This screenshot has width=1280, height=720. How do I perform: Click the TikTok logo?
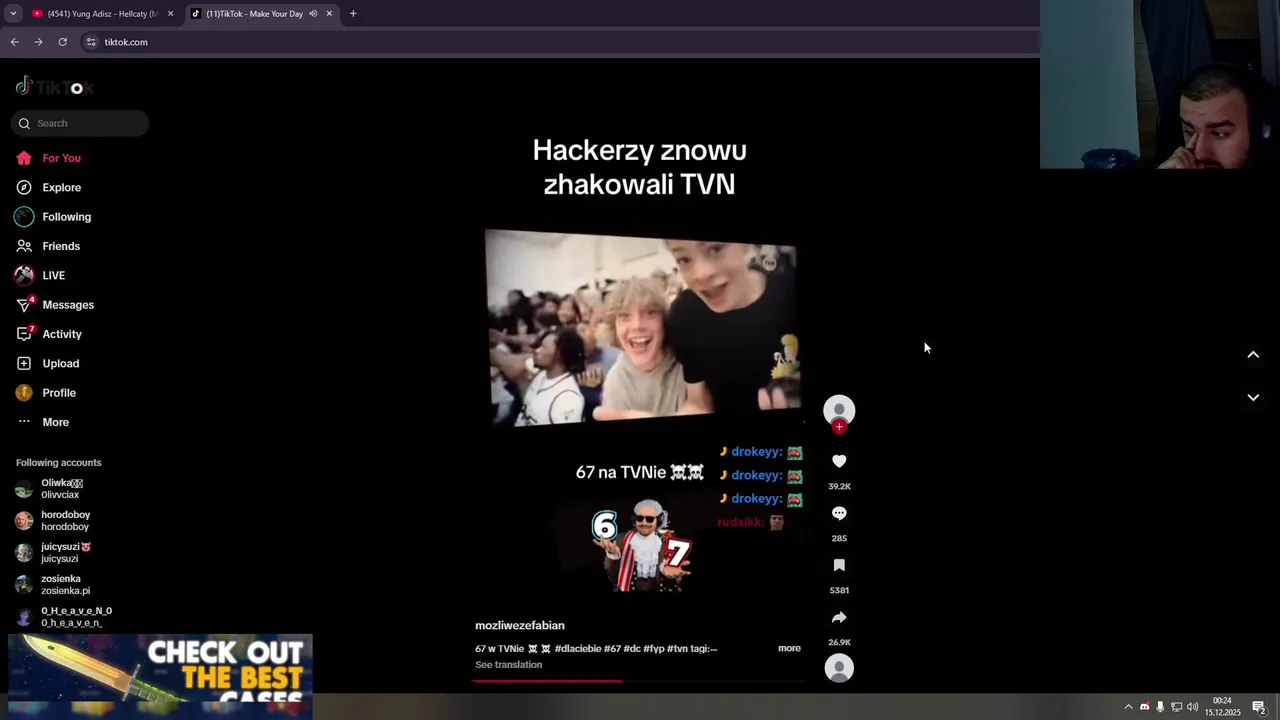point(54,87)
